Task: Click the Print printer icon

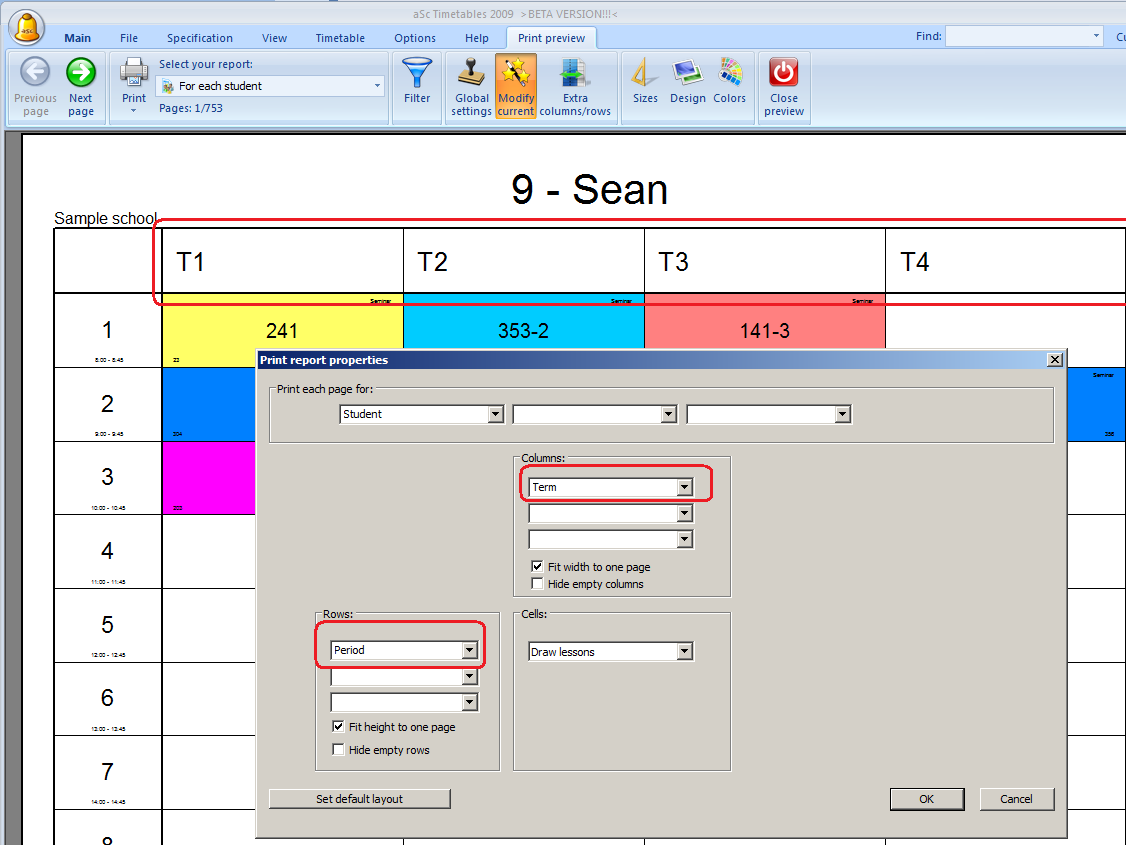Action: 134,72
